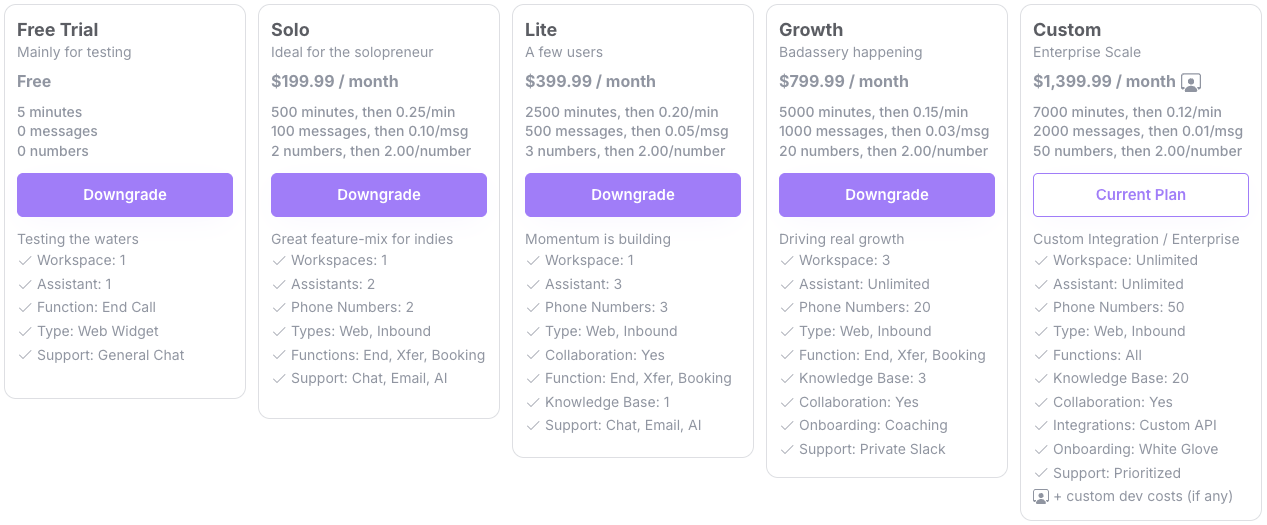Click the icon before custom dev costs note
Screen dimensions: 1267x525
(x=1041, y=497)
